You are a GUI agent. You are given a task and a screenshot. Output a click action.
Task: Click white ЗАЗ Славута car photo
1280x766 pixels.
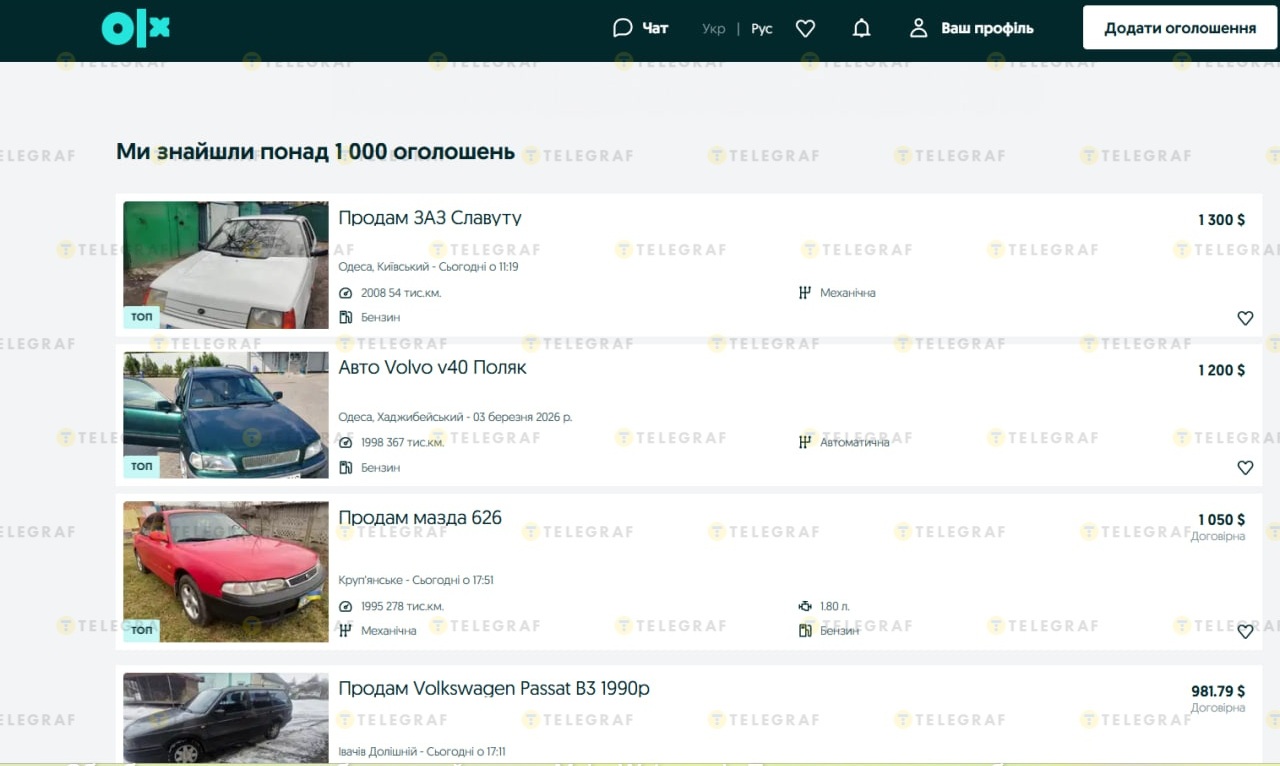coord(225,265)
